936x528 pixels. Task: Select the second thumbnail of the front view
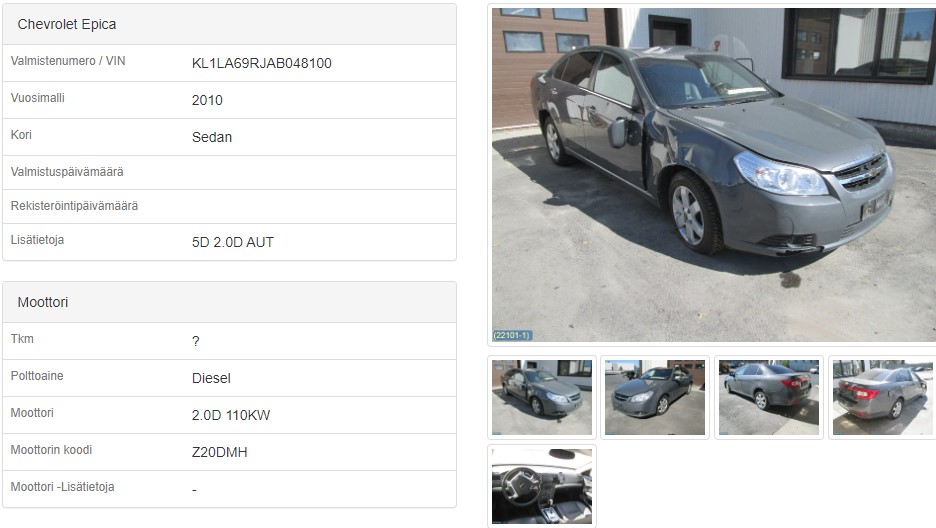click(655, 397)
